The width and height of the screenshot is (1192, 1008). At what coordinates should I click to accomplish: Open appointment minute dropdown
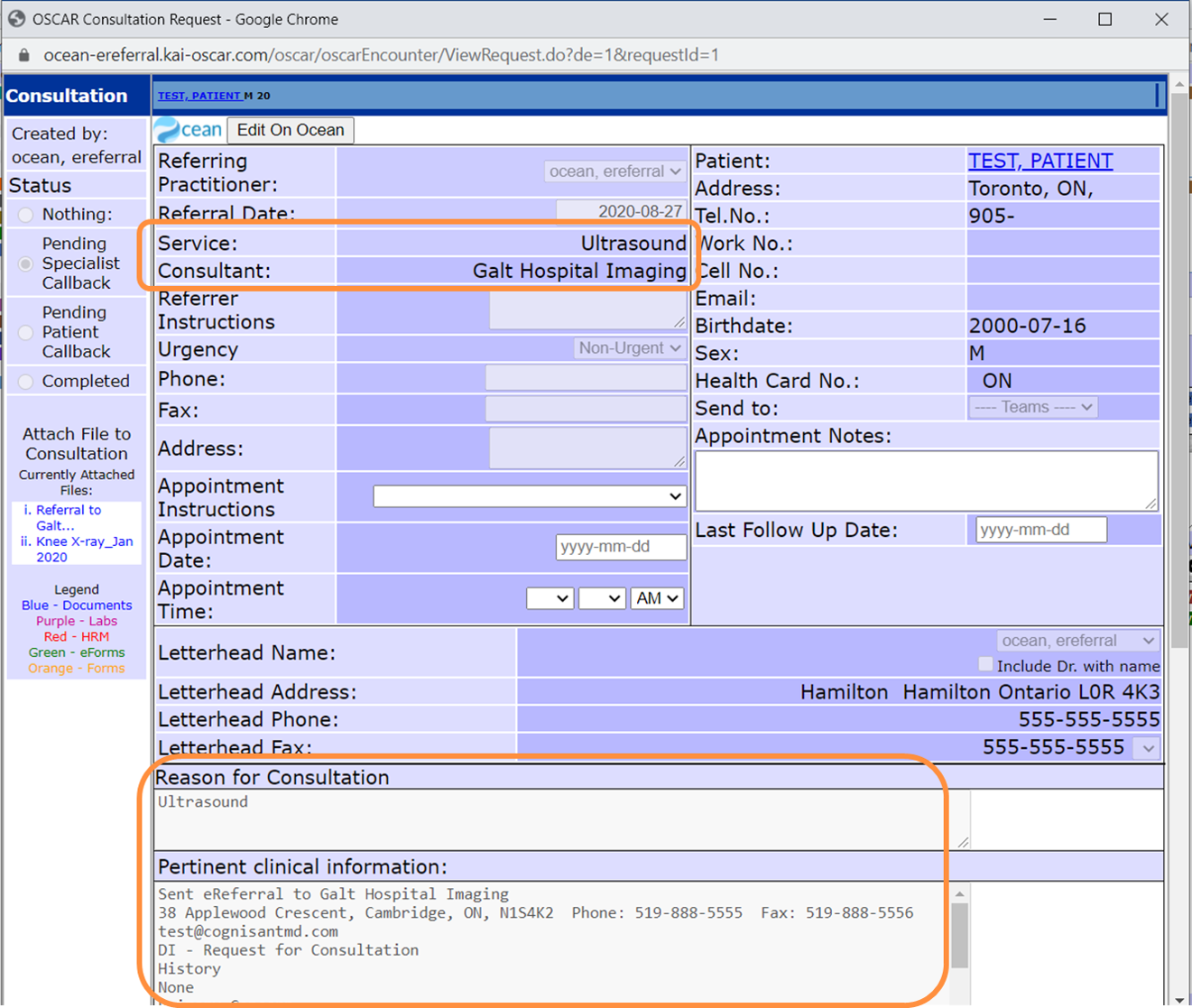(602, 598)
